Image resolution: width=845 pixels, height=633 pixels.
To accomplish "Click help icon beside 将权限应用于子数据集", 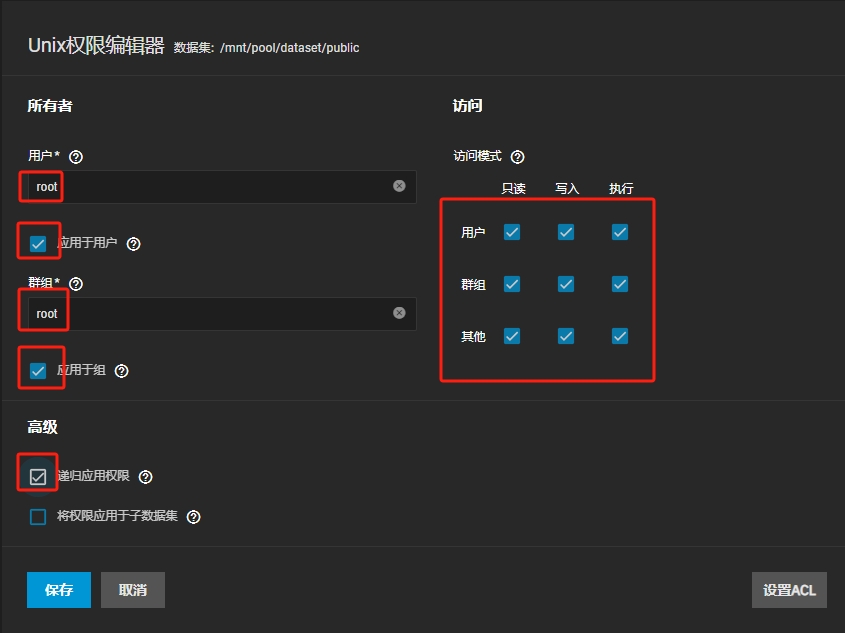I will (194, 517).
